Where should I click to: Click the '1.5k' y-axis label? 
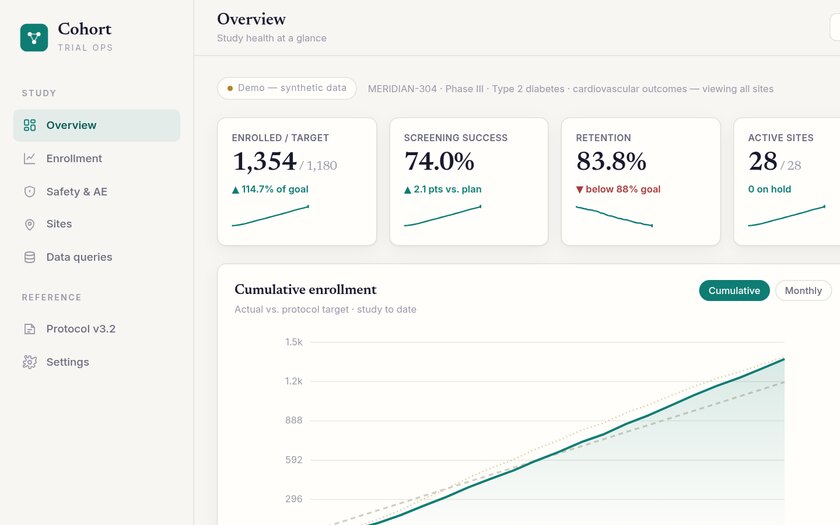tap(294, 342)
